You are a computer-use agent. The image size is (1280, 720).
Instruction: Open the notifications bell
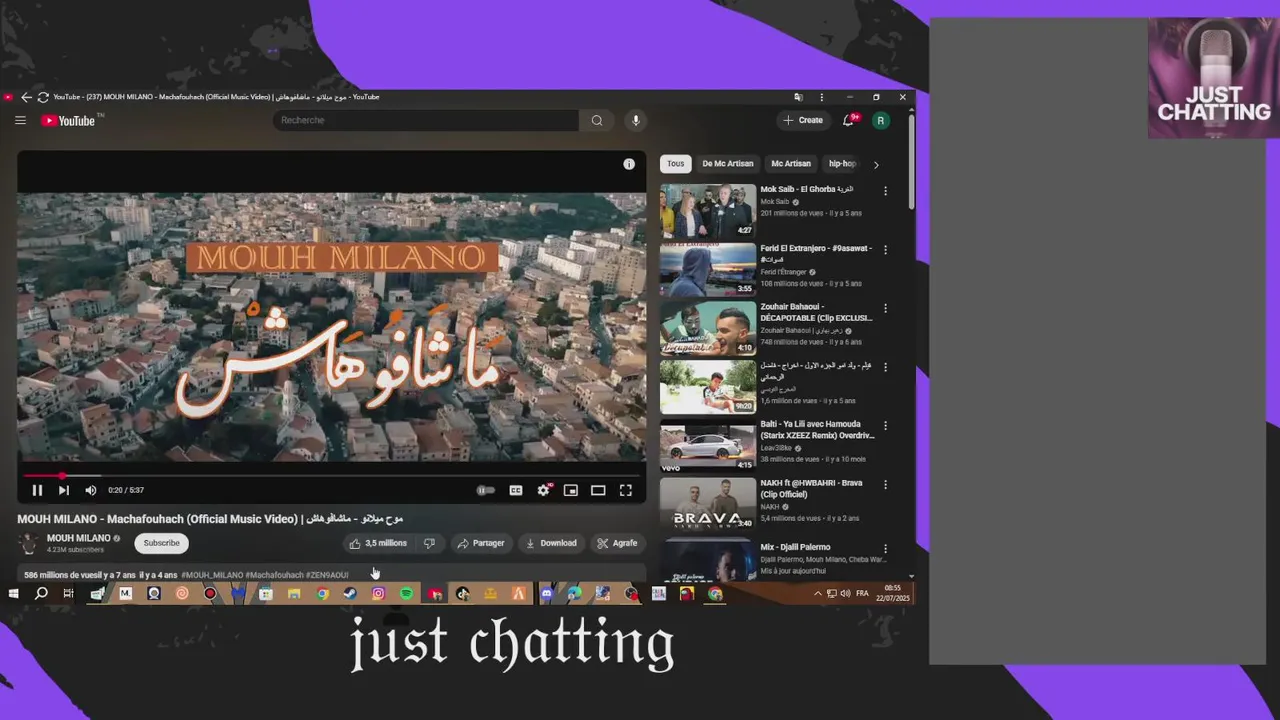coord(848,120)
